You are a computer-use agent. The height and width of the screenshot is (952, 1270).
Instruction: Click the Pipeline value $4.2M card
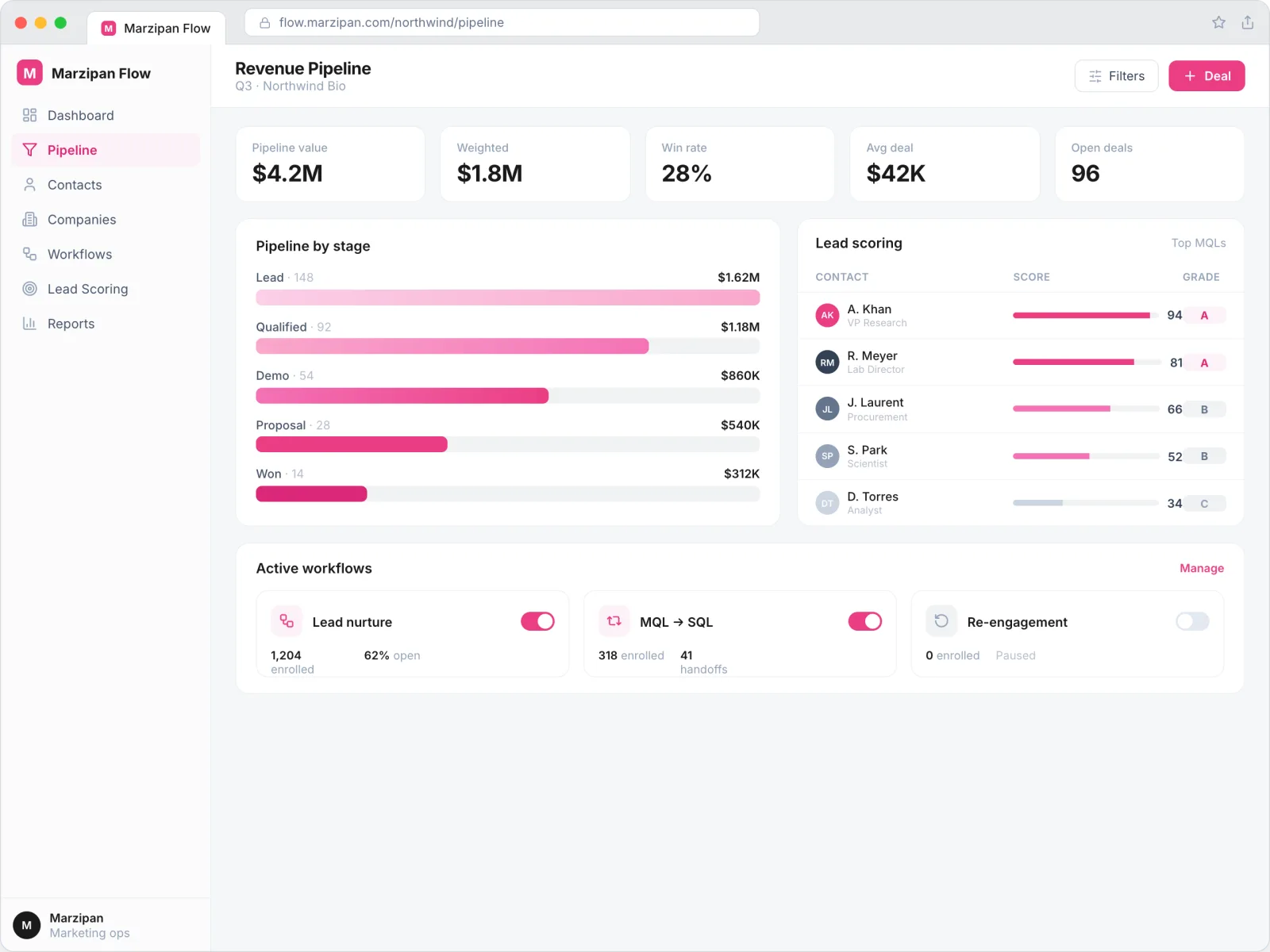330,164
